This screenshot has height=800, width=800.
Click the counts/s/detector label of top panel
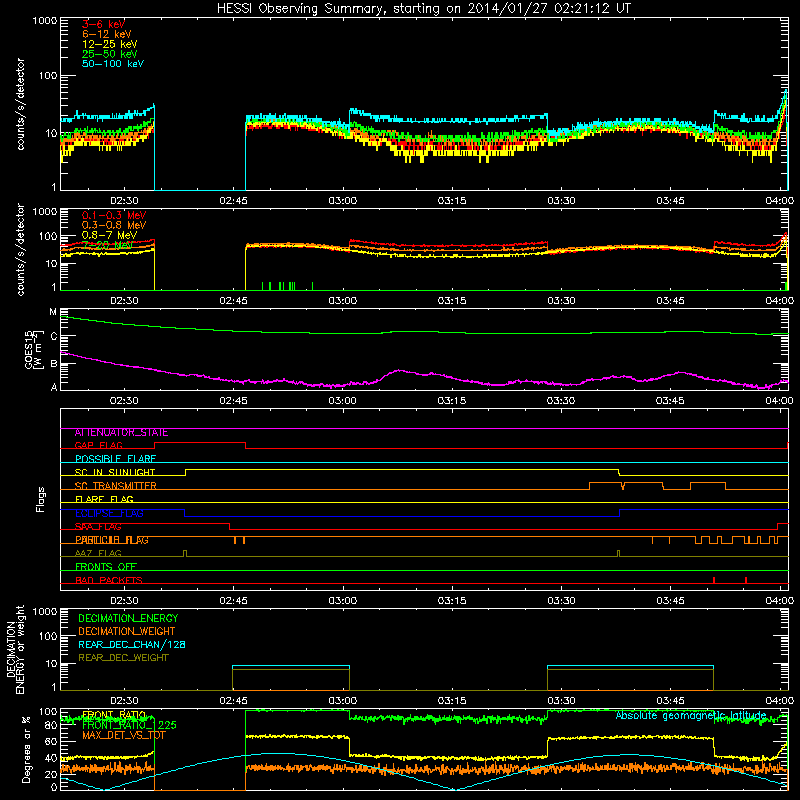pos(20,104)
